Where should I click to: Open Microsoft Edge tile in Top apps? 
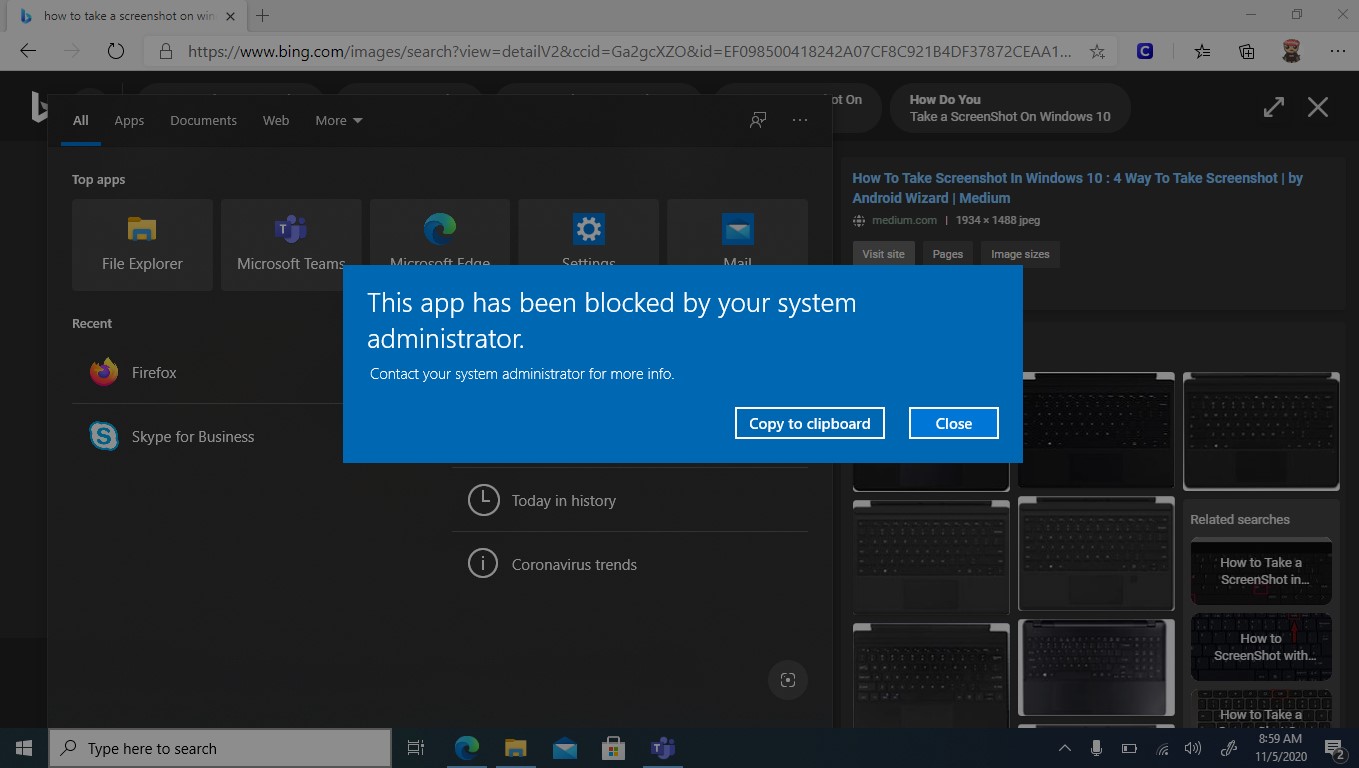click(440, 232)
